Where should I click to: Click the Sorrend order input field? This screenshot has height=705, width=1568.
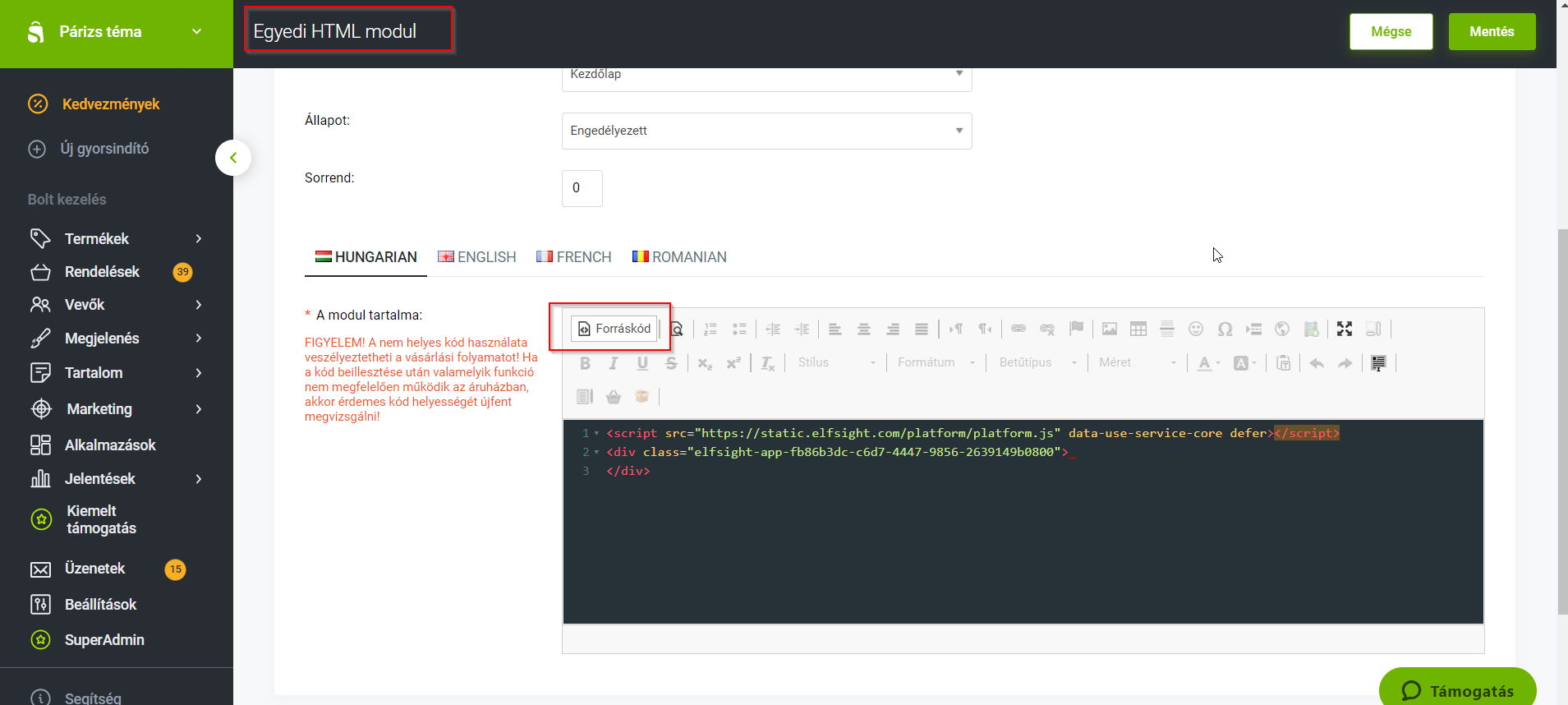click(x=582, y=188)
